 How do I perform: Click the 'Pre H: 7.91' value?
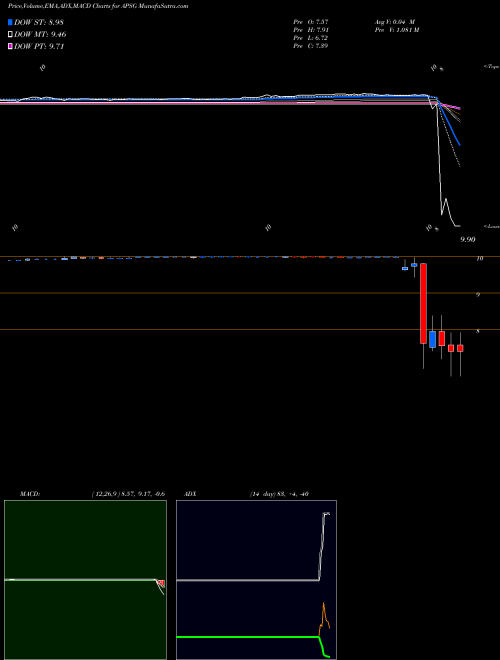(311, 30)
